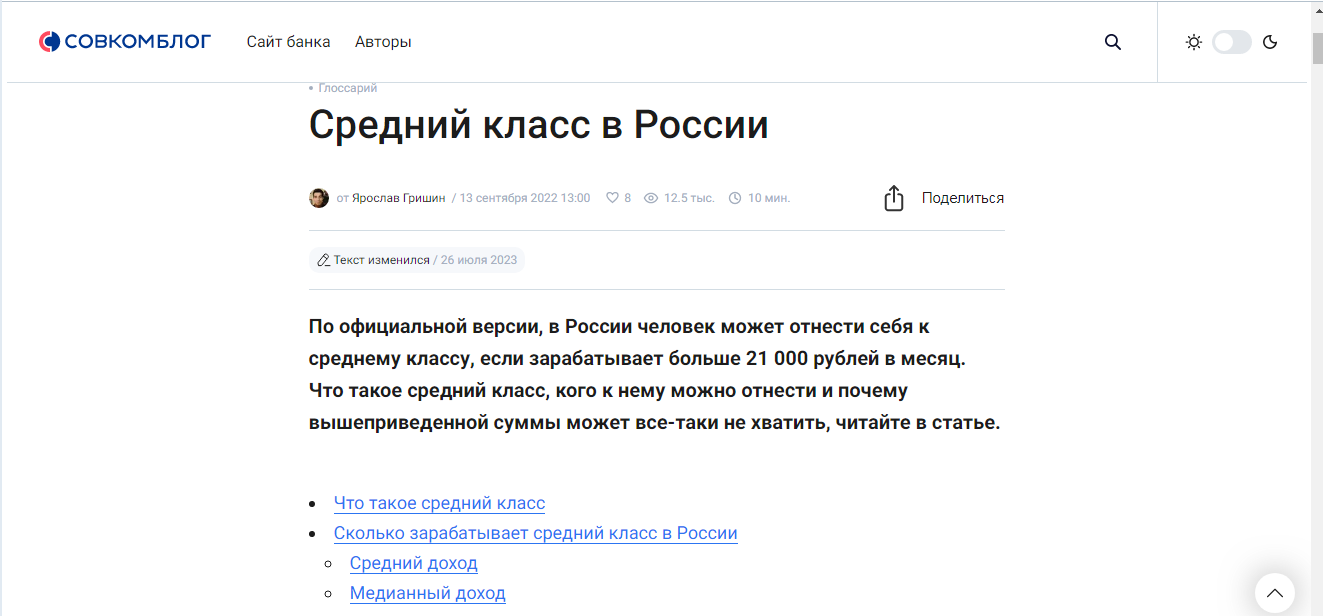
Task: Click the share arrow icon
Action: point(894,198)
